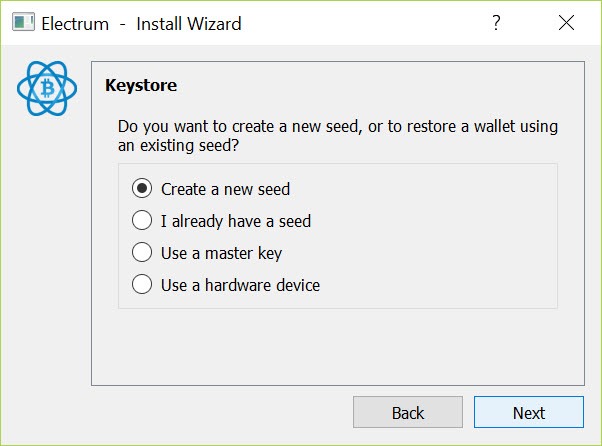Click blank space inside the options group box
The image size is (602, 446).
click(438, 236)
